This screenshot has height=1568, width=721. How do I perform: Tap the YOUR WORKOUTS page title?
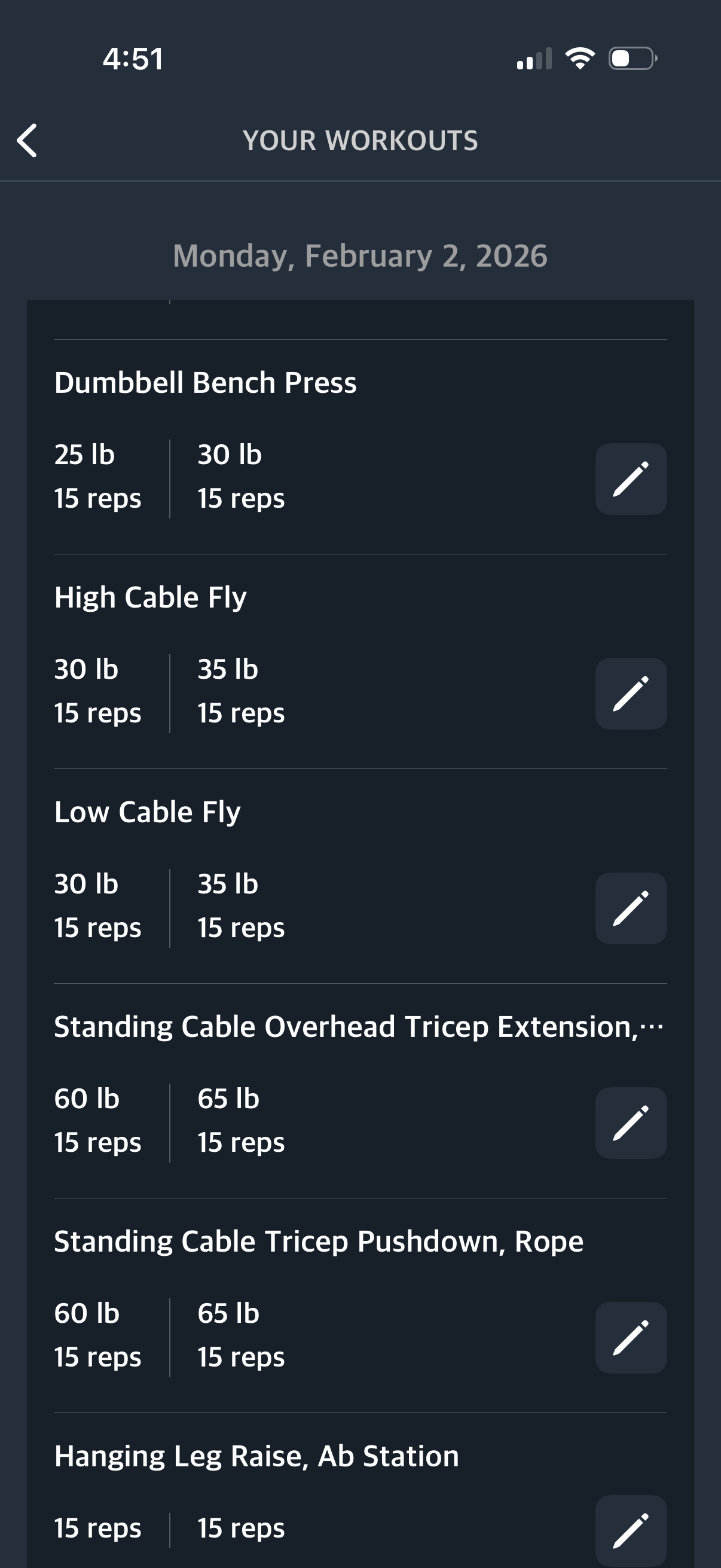360,141
